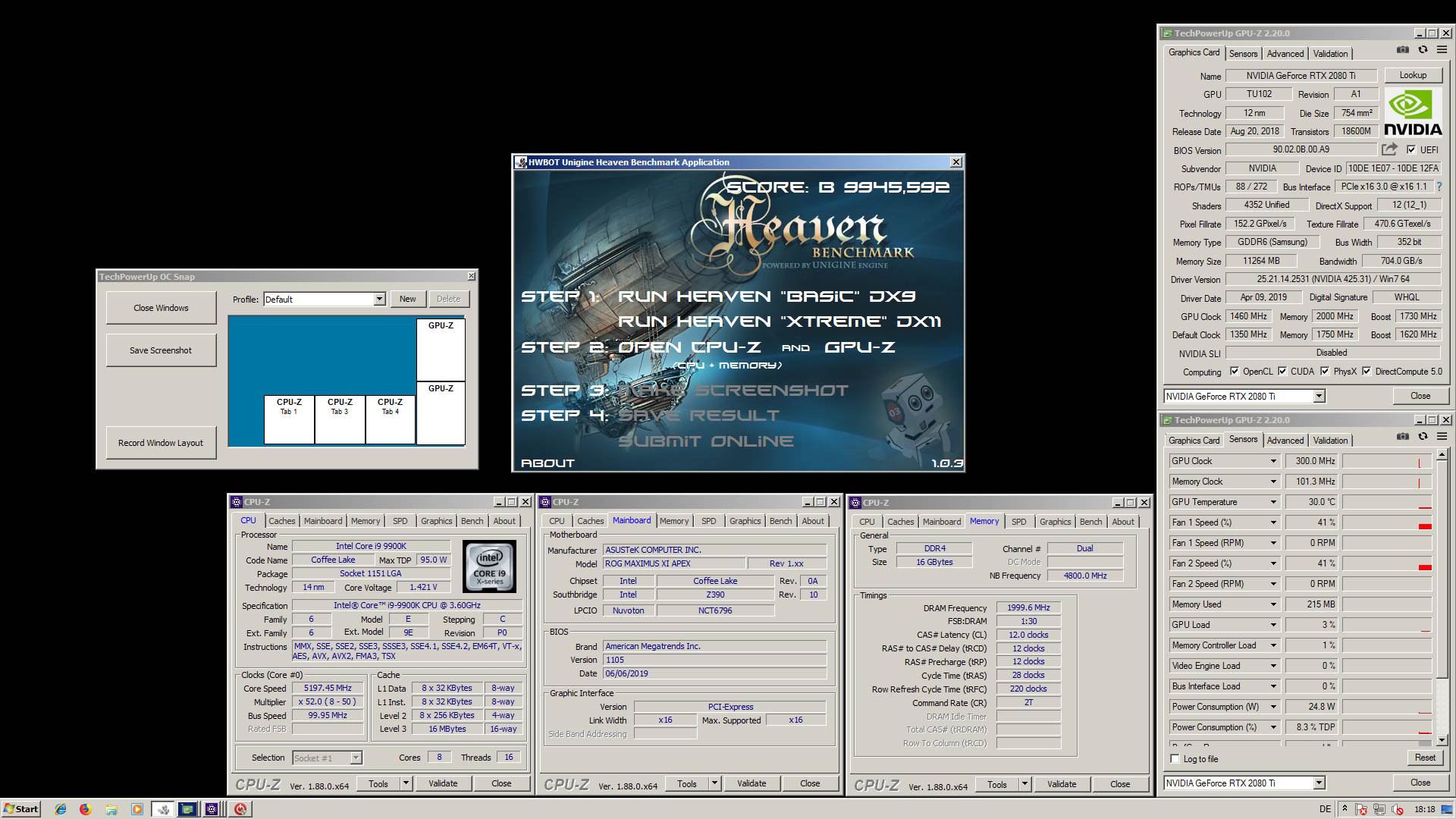Image resolution: width=1456 pixels, height=819 pixels.
Task: Click the refresh icon in the GPU-Z Graphics Card window
Action: coord(1423,50)
